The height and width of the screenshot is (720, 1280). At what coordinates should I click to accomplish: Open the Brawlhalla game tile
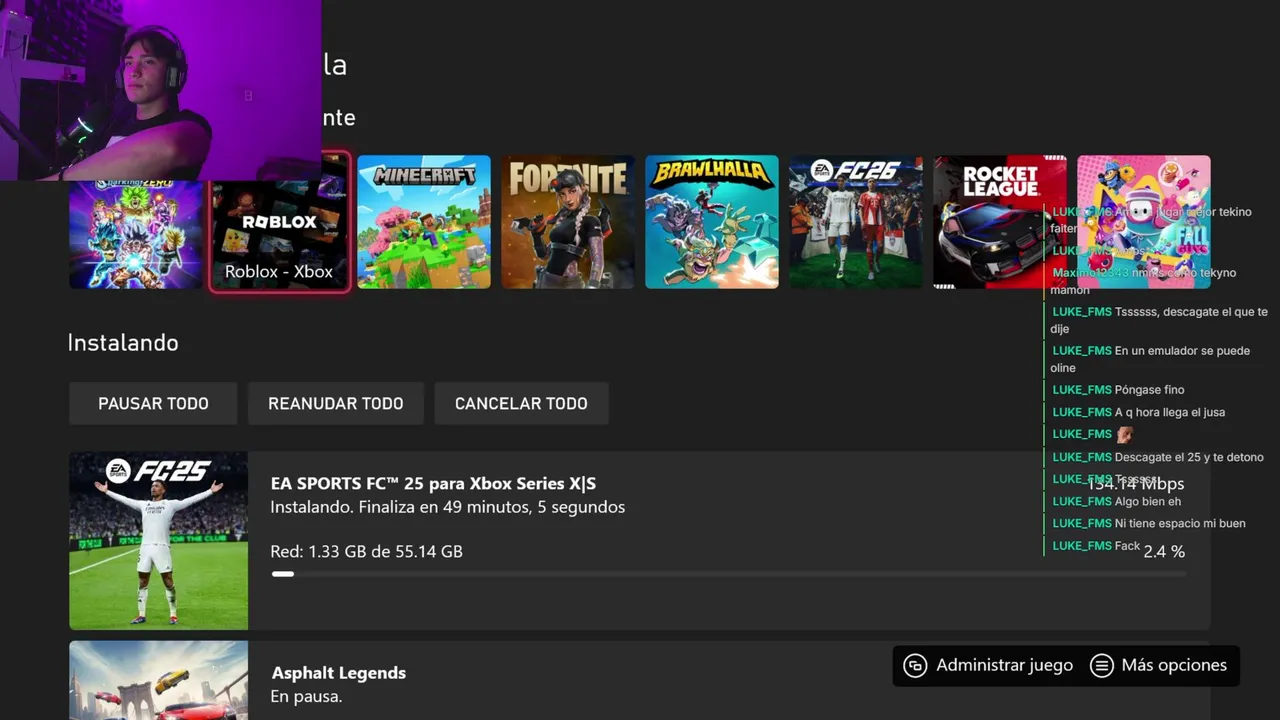pos(712,222)
